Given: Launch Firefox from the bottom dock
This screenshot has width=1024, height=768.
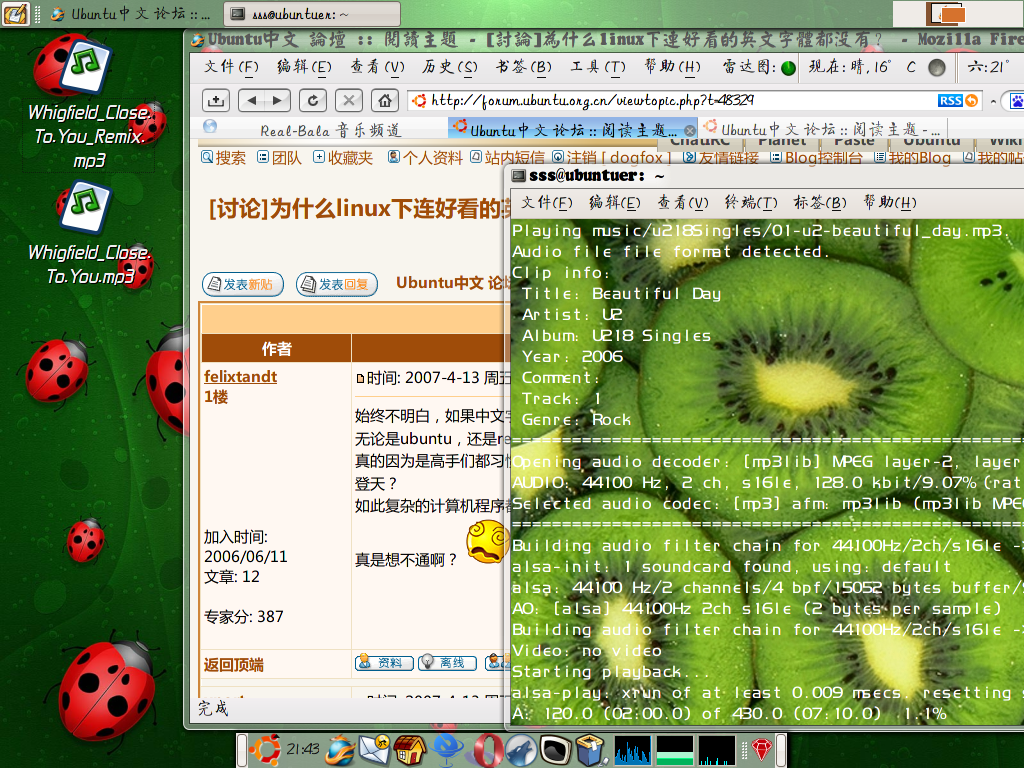Looking at the screenshot, I should 341,750.
